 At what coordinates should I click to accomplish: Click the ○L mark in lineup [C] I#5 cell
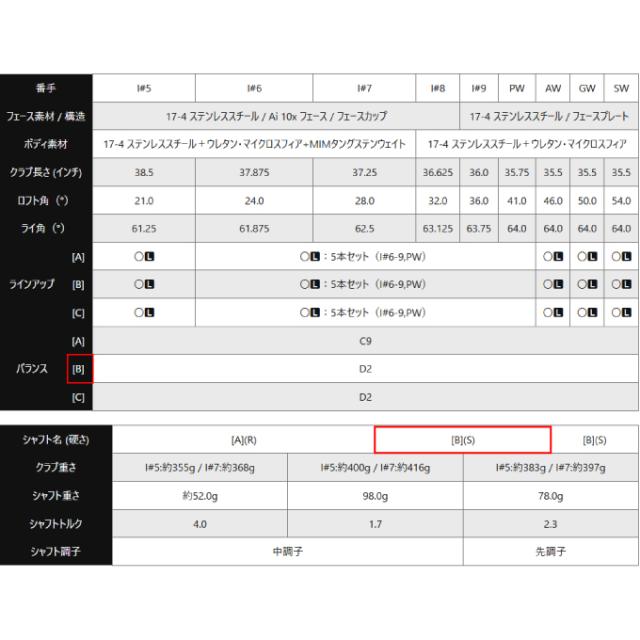144,313
